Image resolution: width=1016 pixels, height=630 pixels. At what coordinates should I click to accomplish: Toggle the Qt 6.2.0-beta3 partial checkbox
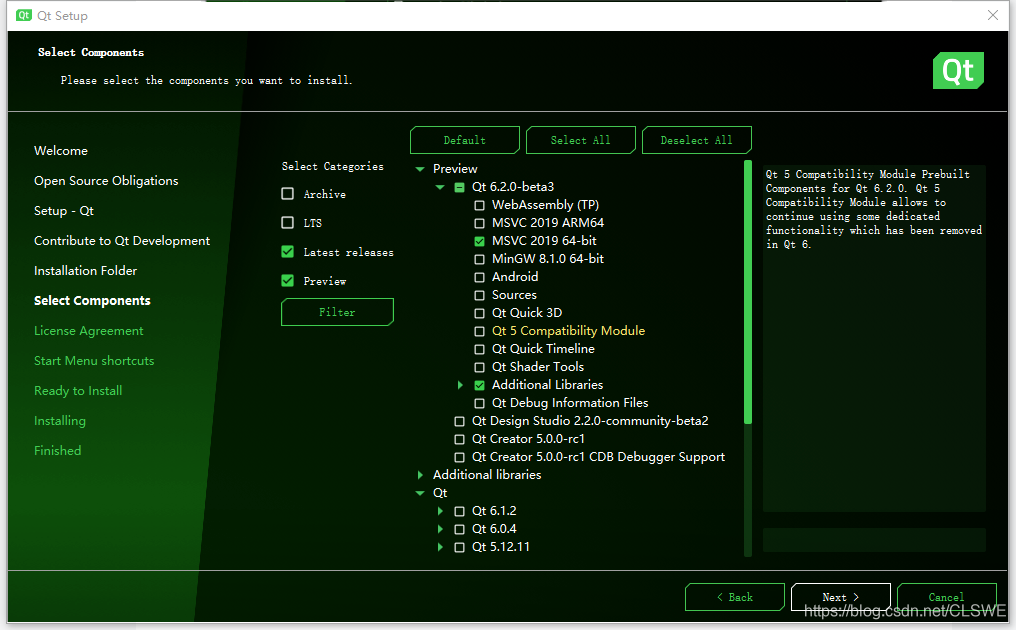tap(459, 187)
